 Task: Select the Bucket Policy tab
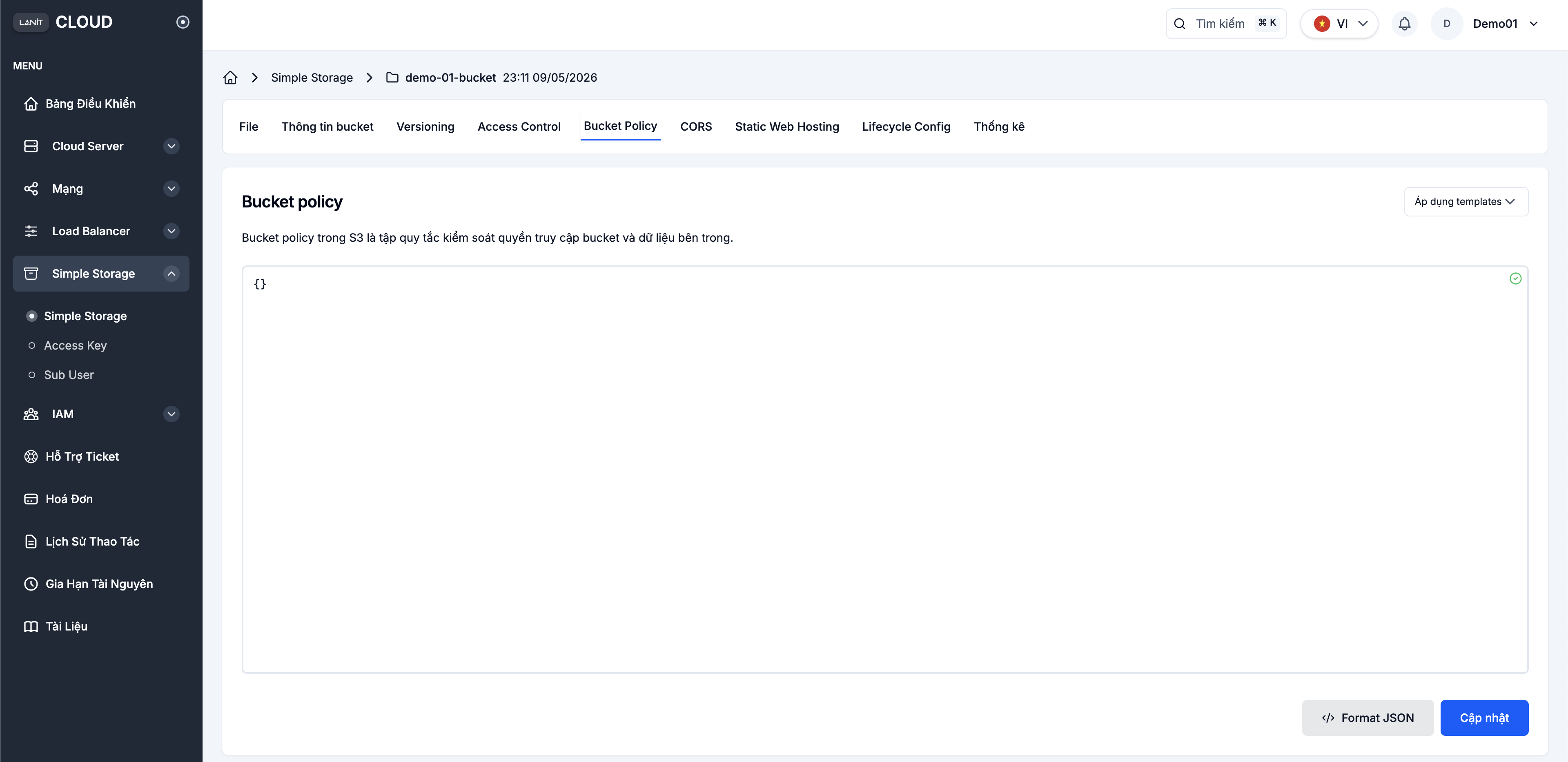(620, 126)
